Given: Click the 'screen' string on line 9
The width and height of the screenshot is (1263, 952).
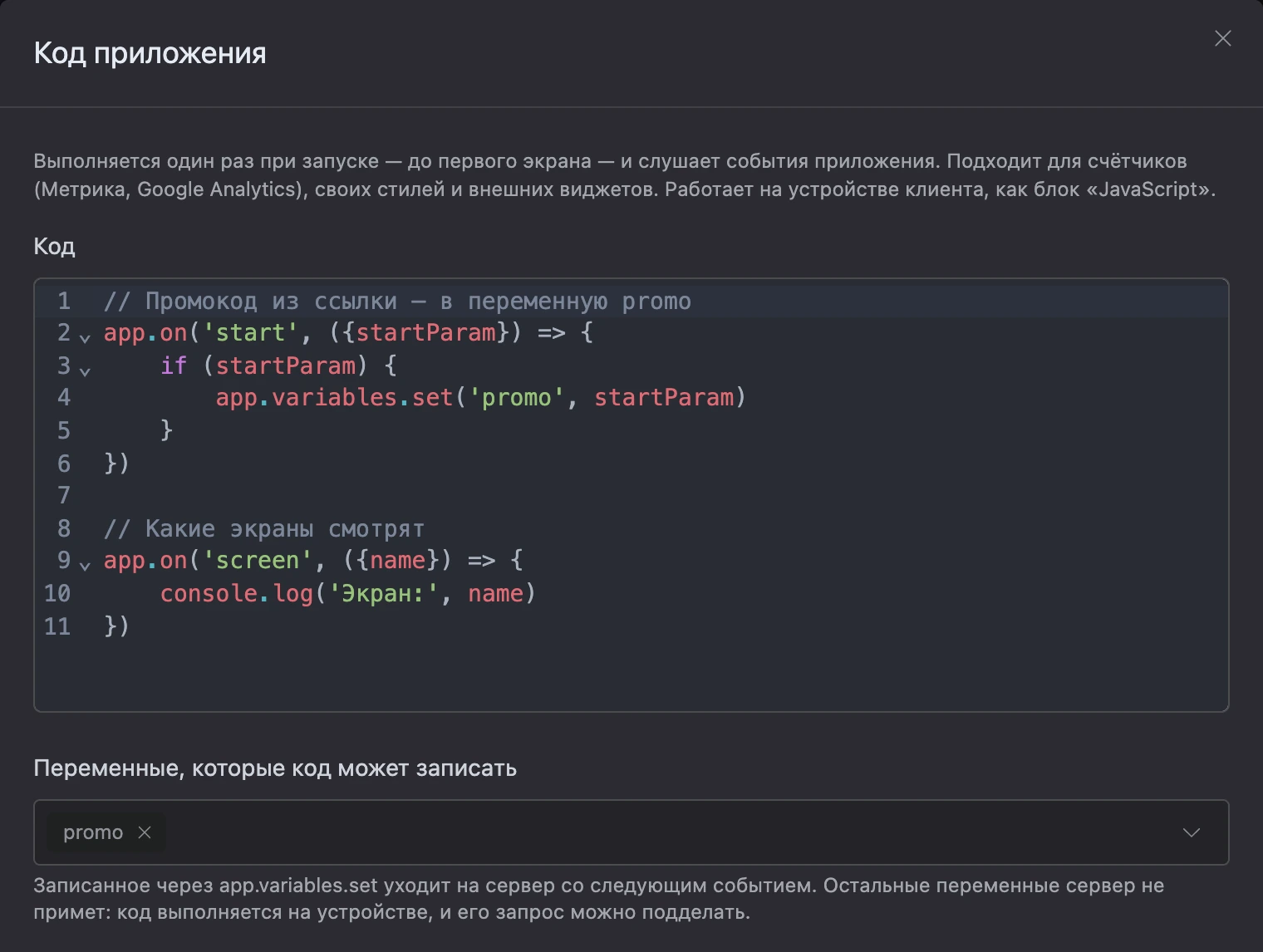Looking at the screenshot, I should point(258,561).
